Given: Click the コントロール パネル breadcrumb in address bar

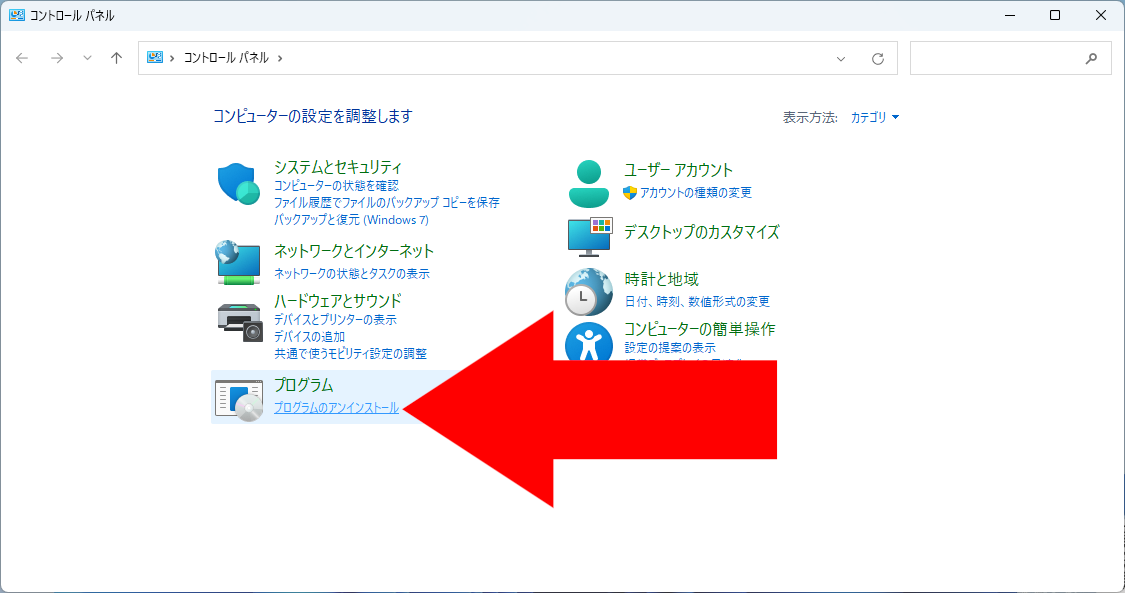Looking at the screenshot, I should click(226, 58).
